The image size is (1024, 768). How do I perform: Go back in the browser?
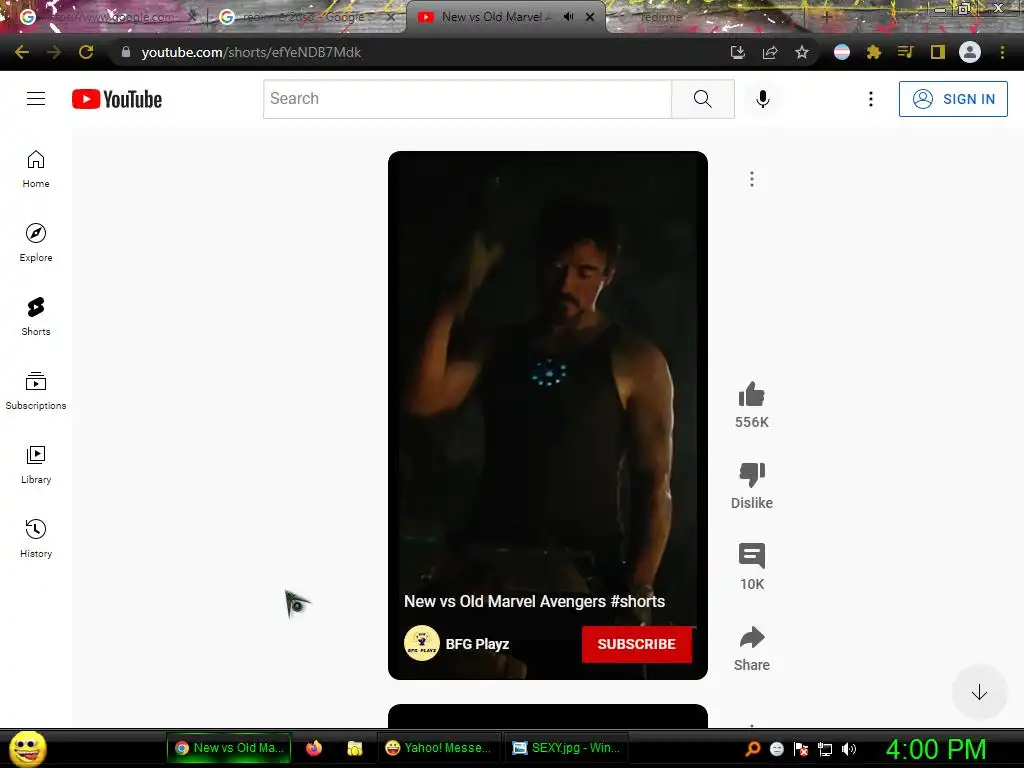pyautogui.click(x=22, y=52)
